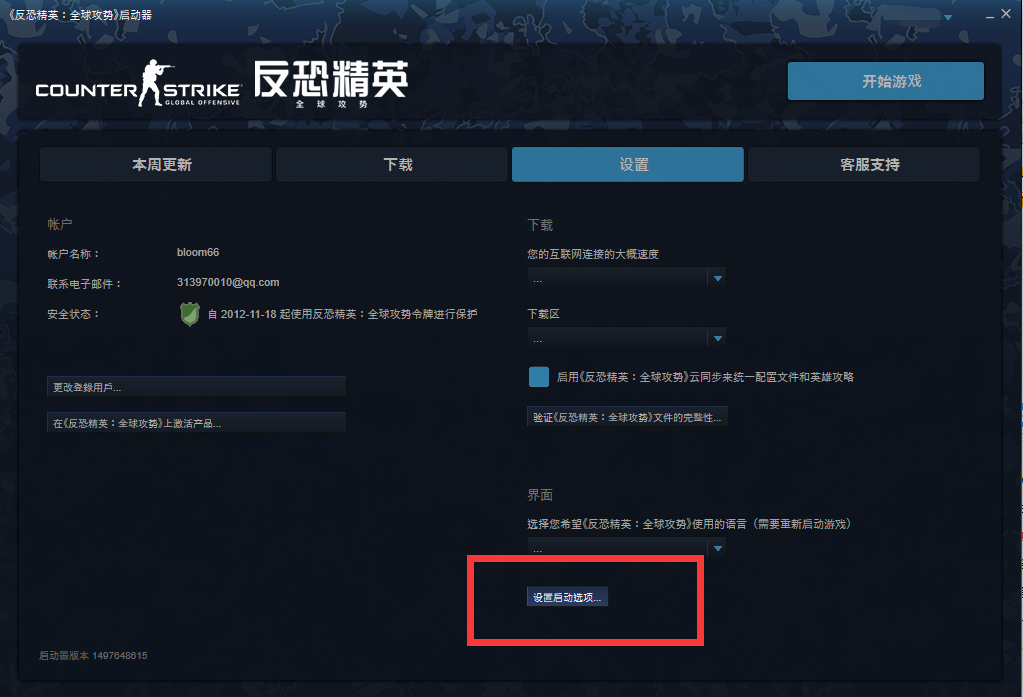
Task: Open the 客服支持 tab
Action: (x=864, y=165)
